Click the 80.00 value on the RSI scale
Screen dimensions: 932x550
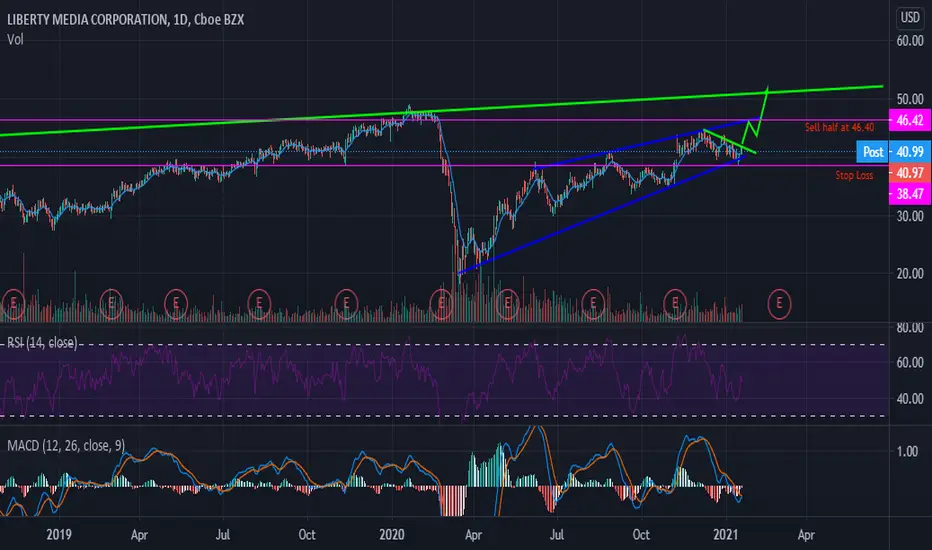[x=910, y=328]
